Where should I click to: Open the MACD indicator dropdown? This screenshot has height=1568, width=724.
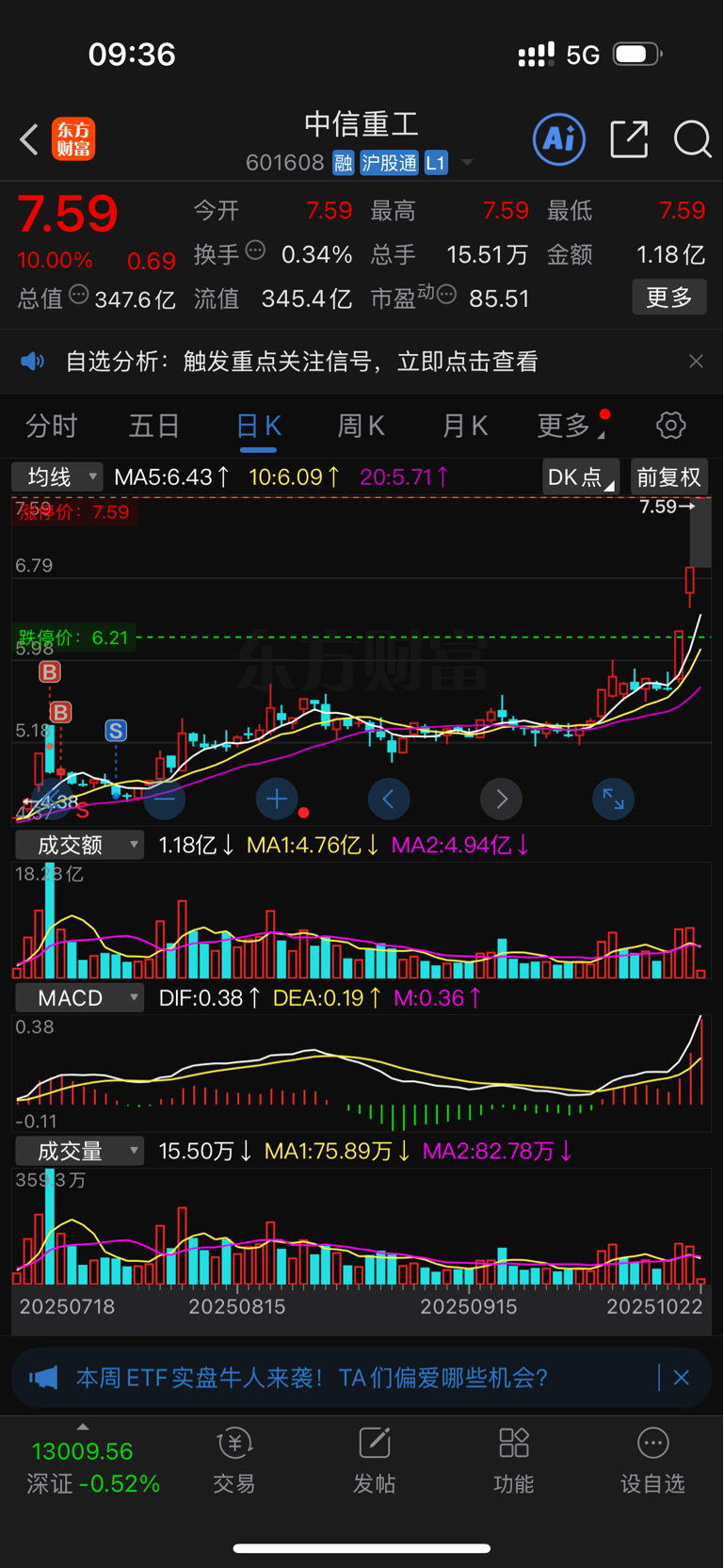point(79,997)
